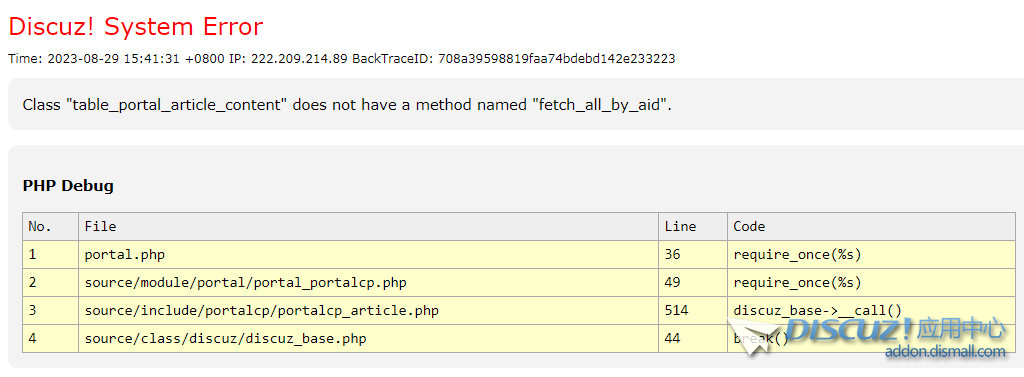Image resolution: width=1024 pixels, height=377 pixels.
Task: Select the file cell "source/include/portalcp/portalcp_article.php"
Action: pos(368,311)
